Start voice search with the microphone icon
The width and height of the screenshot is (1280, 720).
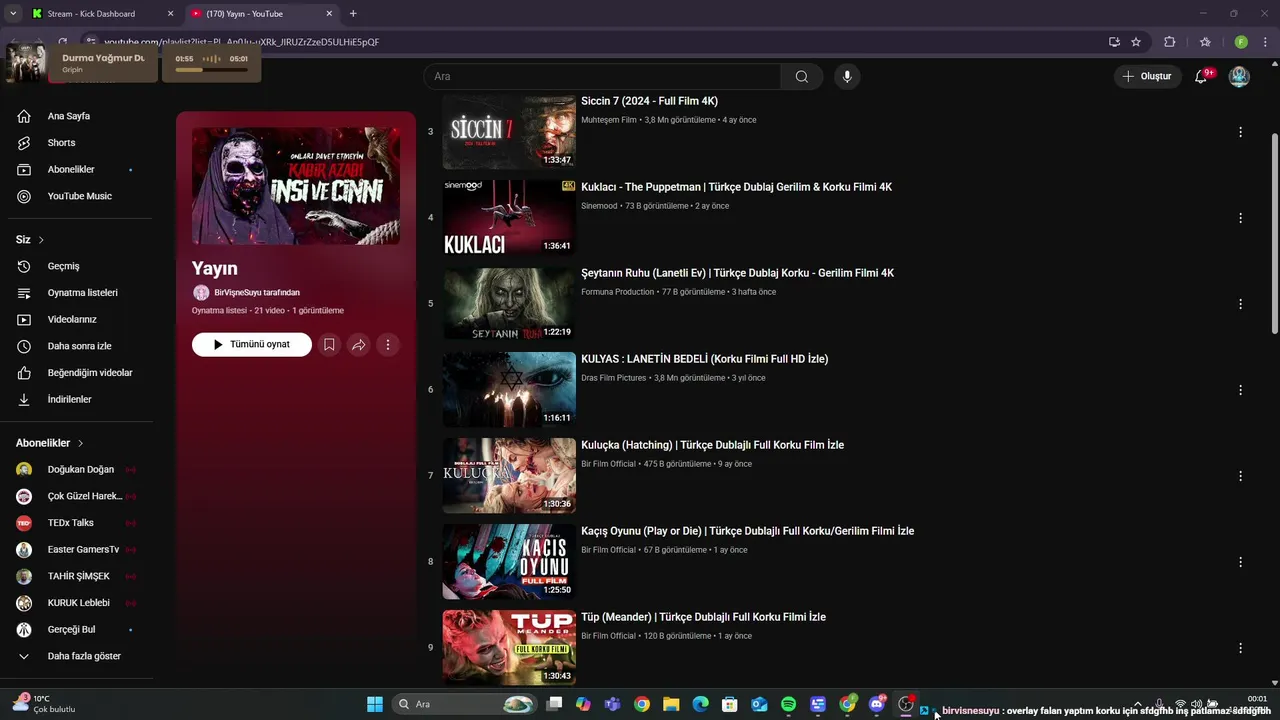click(x=847, y=77)
